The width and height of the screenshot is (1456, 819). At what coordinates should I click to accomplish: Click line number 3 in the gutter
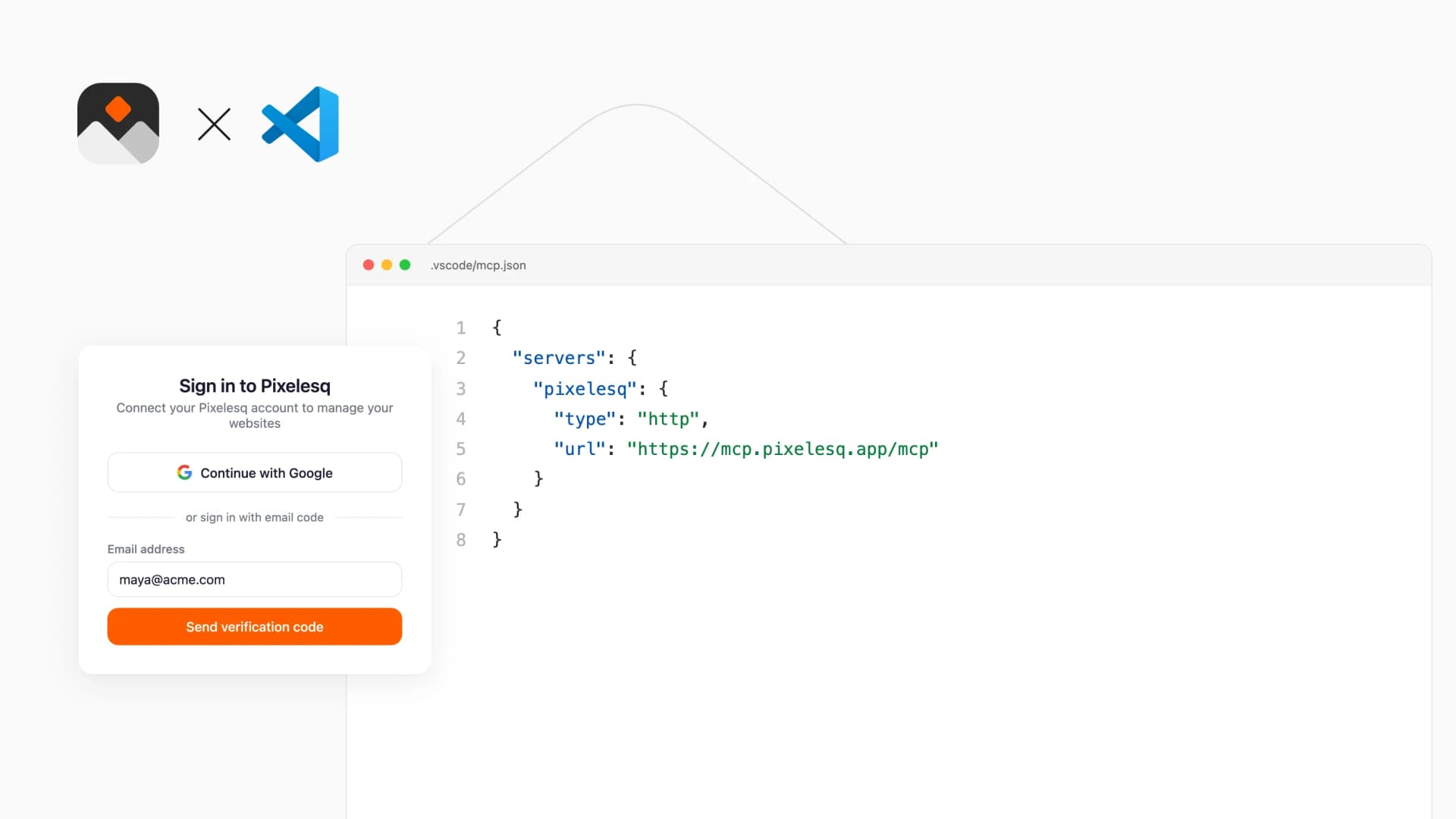coord(461,389)
